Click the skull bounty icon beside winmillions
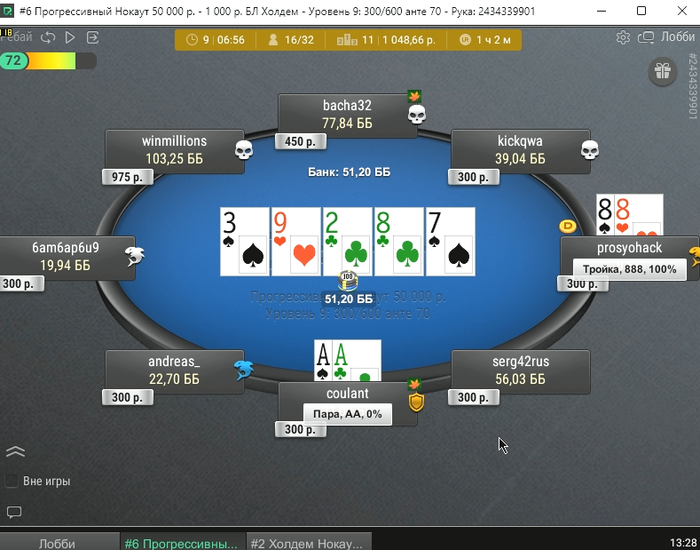This screenshot has height=550, width=700. (244, 150)
